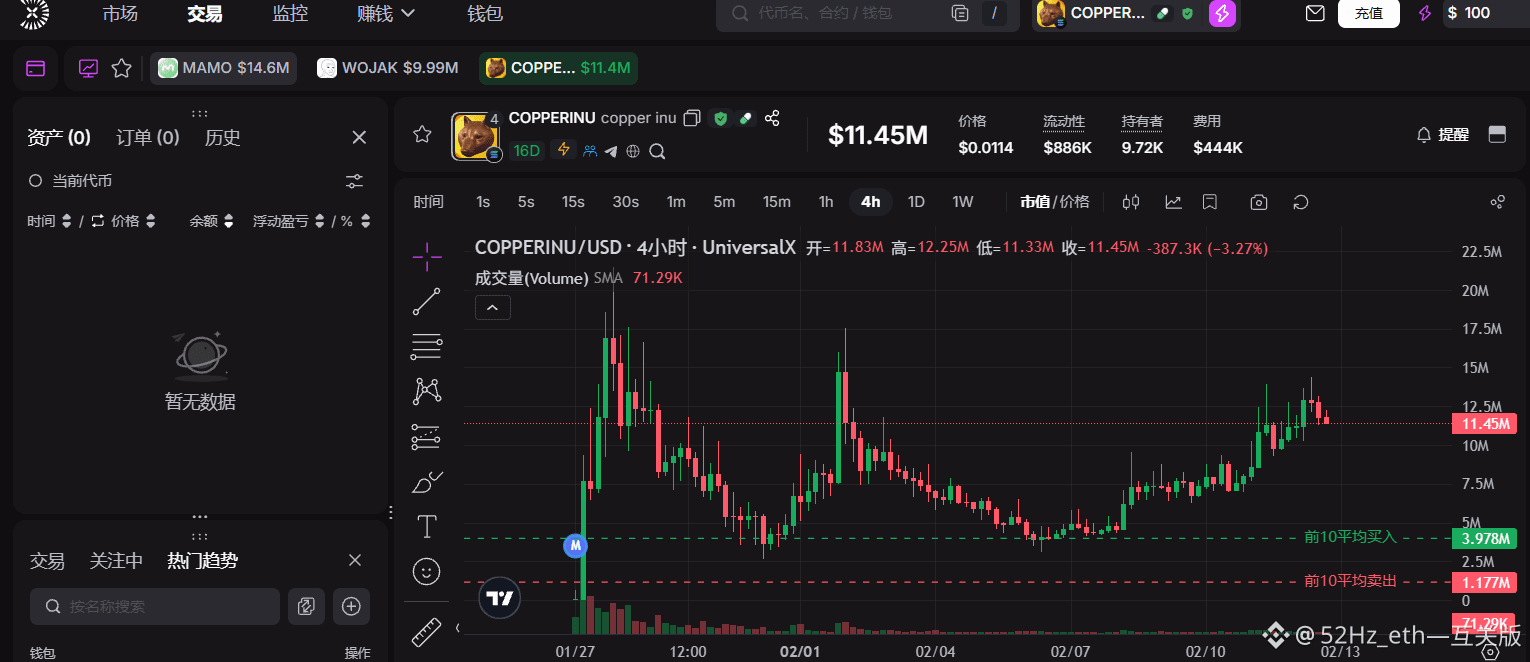This screenshot has width=1530, height=662.
Task: Open the Telegram link for COPPERINU
Action: [x=611, y=151]
